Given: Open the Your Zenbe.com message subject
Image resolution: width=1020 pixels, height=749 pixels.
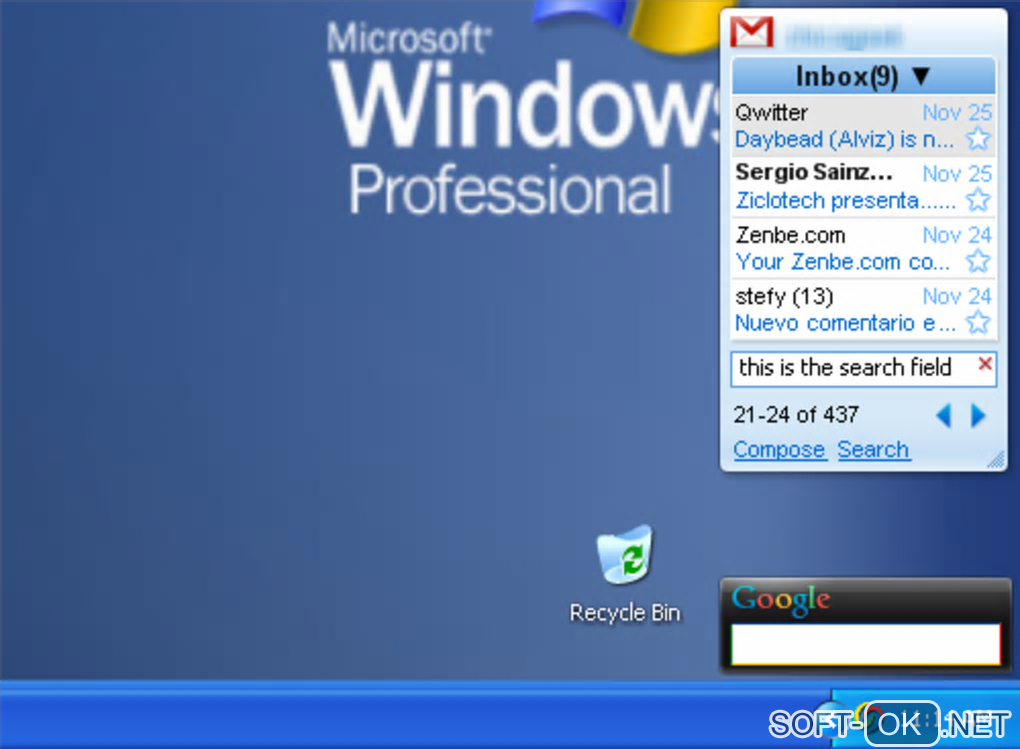Looking at the screenshot, I should point(842,262).
